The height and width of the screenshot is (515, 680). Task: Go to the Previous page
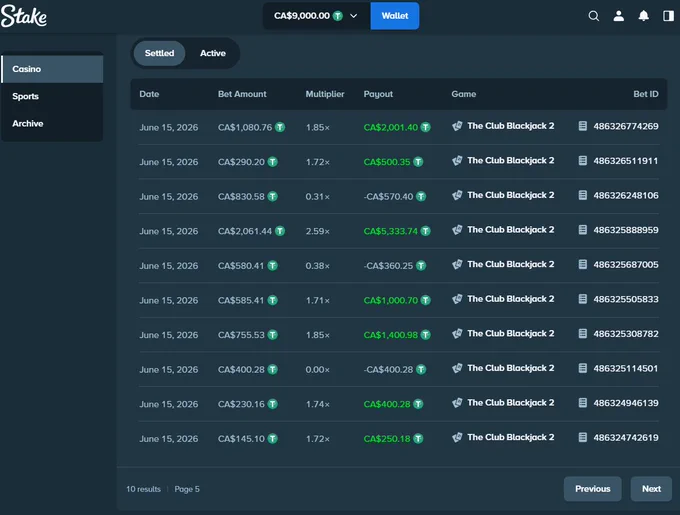592,489
